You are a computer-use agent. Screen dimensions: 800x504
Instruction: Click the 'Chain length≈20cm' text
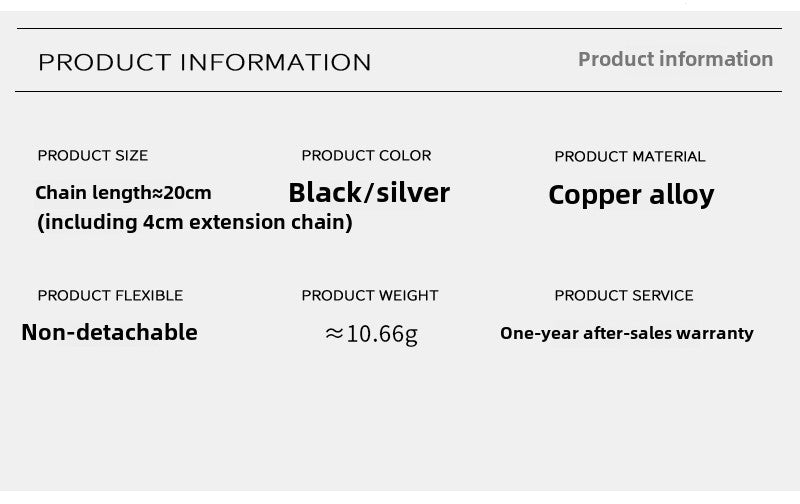click(x=123, y=192)
